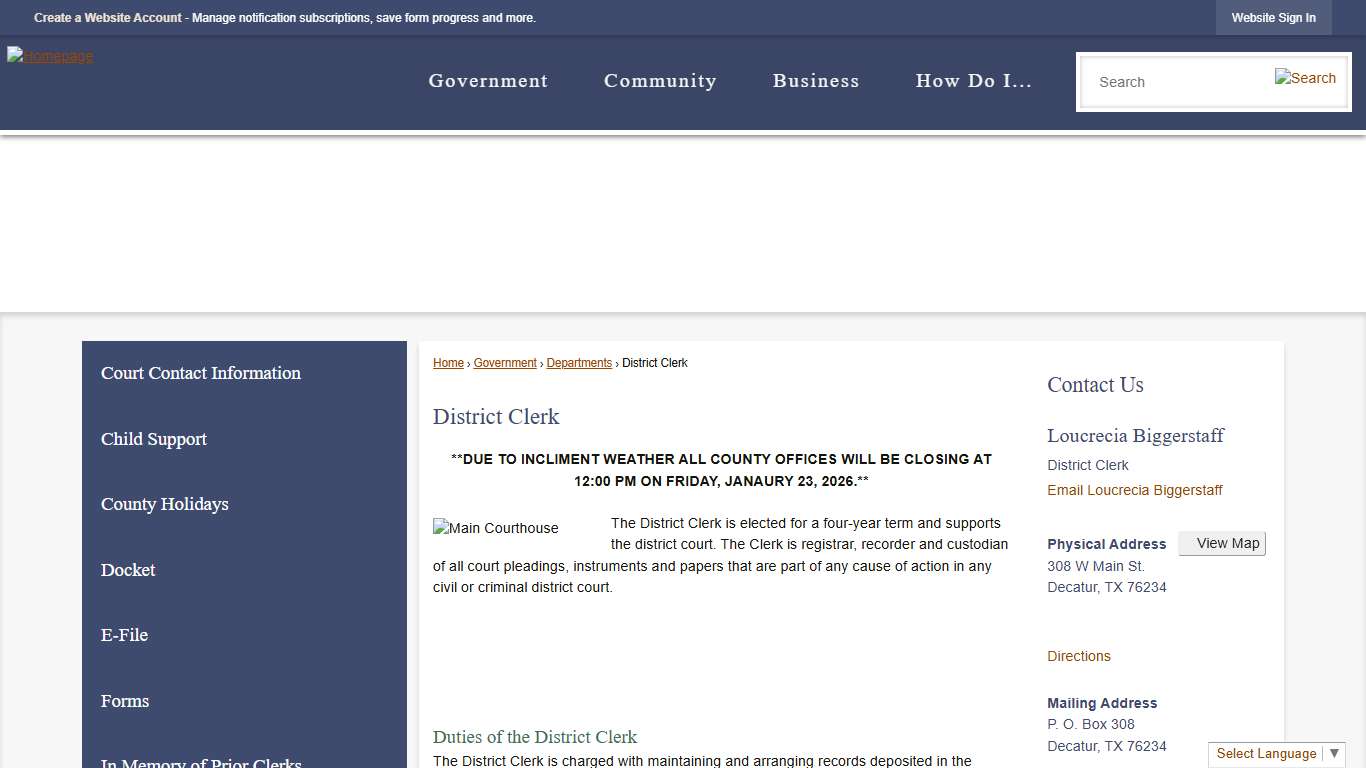Open the Community navigation menu
1366x768 pixels.
(x=660, y=81)
